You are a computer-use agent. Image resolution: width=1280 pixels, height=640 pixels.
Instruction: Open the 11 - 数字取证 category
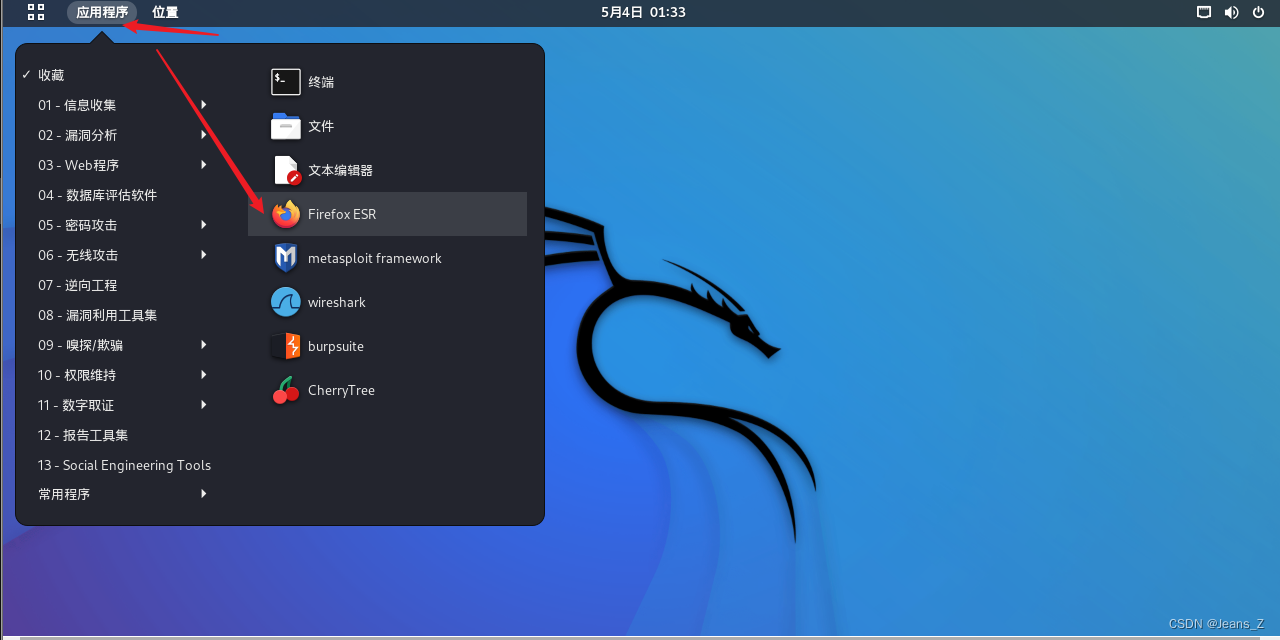[76, 405]
